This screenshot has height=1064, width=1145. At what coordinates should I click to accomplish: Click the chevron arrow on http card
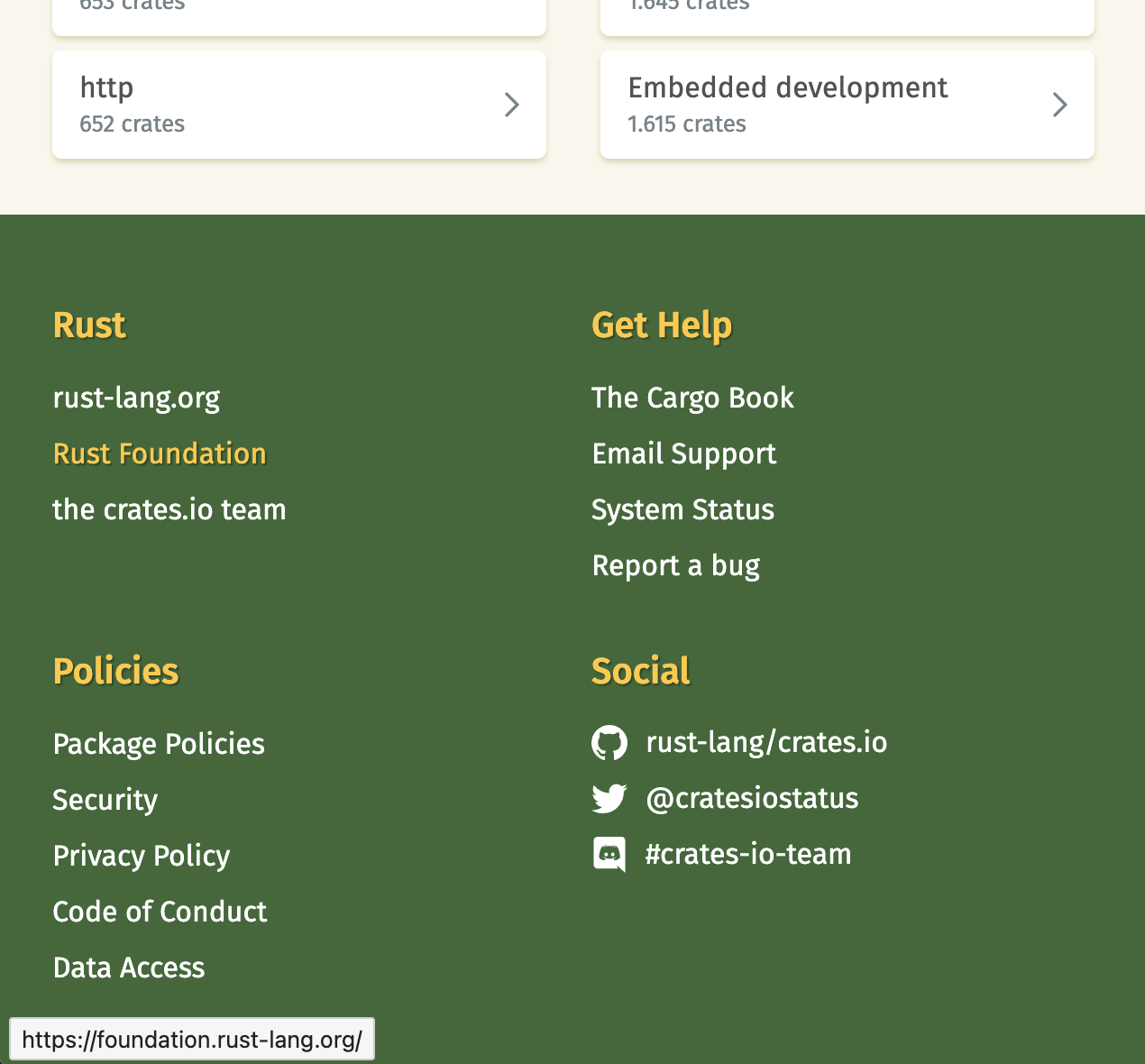click(512, 105)
